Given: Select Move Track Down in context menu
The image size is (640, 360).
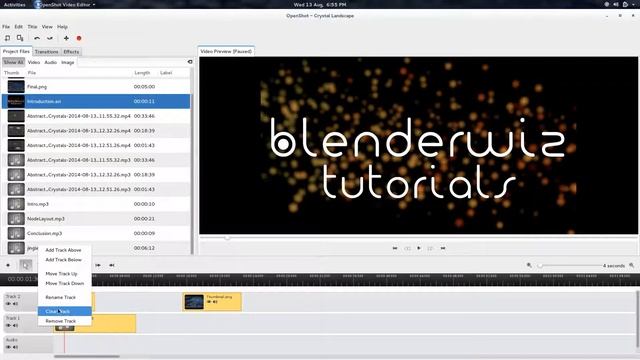Looking at the screenshot, I should 64,283.
